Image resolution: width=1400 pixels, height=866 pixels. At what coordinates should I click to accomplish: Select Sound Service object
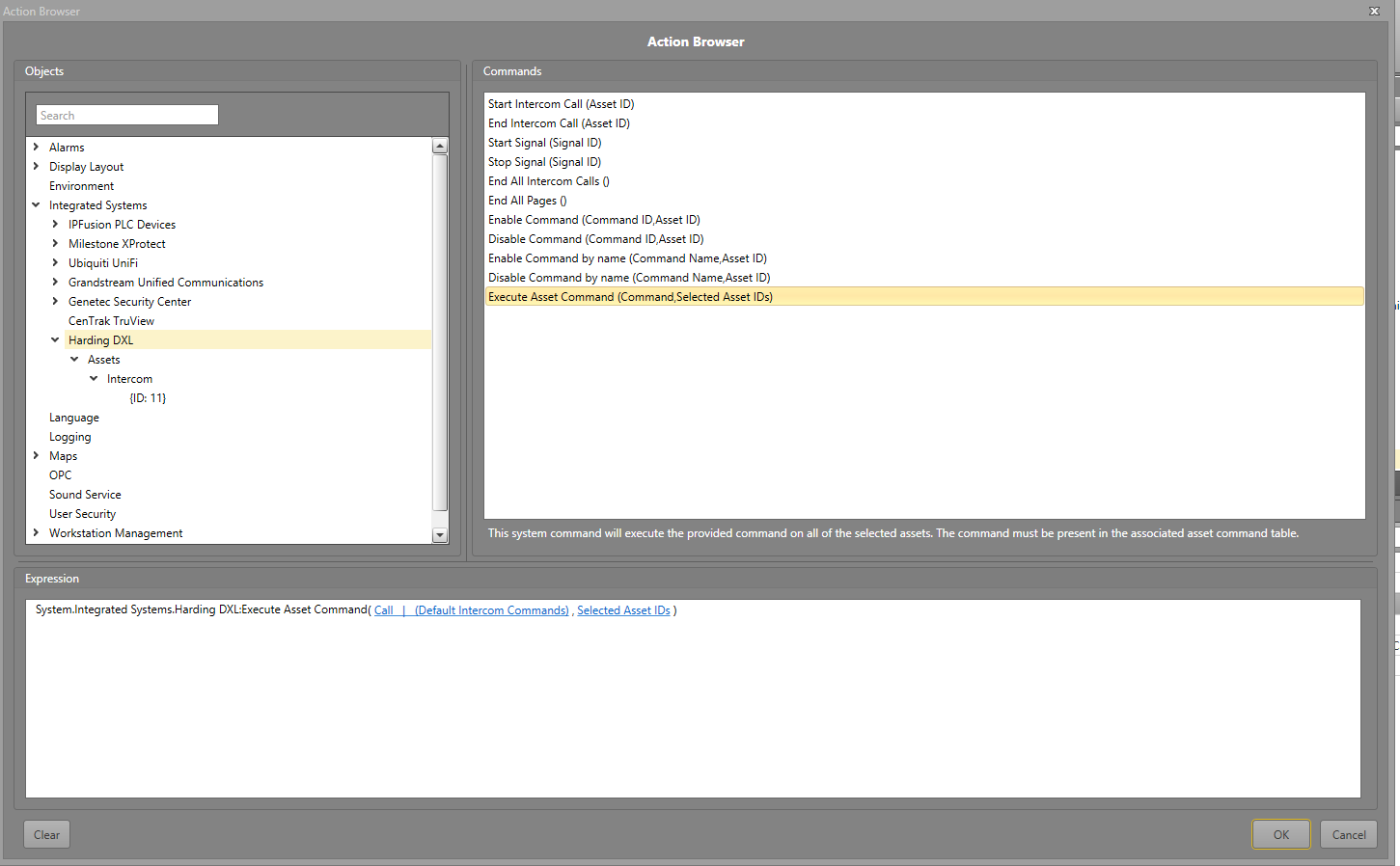point(85,495)
